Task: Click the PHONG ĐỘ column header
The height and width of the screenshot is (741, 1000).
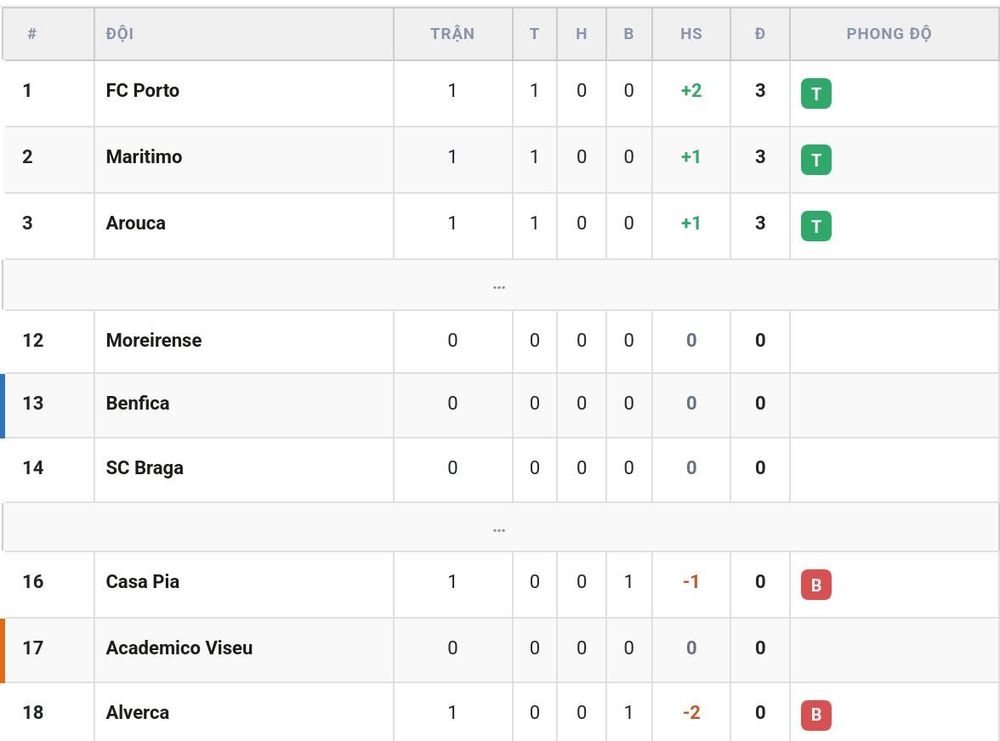Action: click(x=888, y=34)
